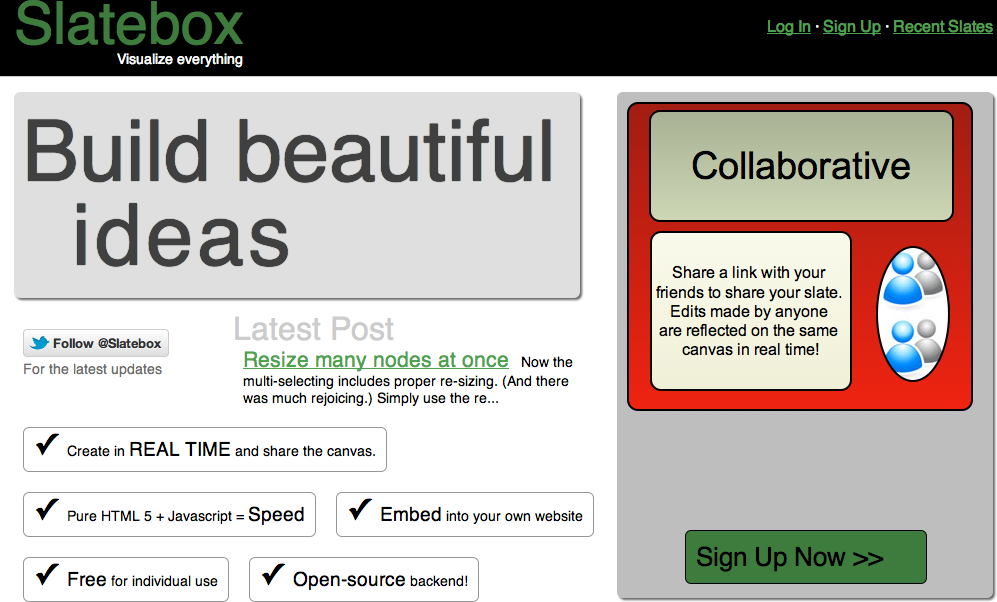Screen dimensions: 997x602
Task: Click checkmark next to Embed feature
Action: (359, 510)
